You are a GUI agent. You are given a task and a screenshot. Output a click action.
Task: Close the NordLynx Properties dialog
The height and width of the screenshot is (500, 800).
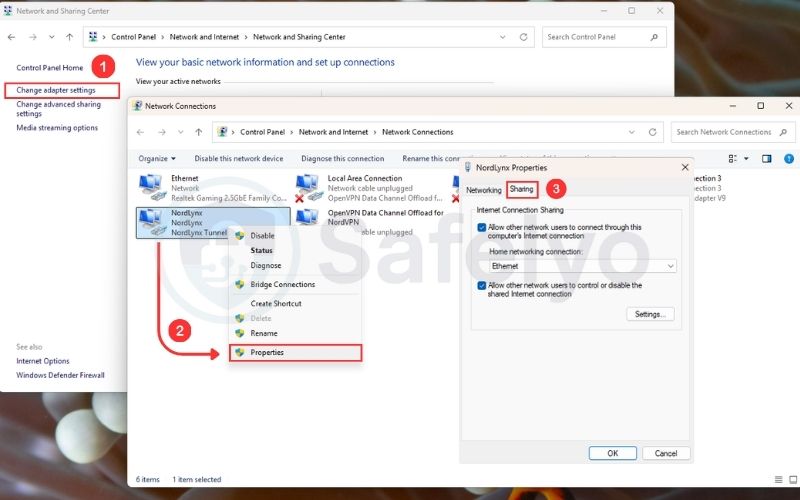[x=685, y=167]
